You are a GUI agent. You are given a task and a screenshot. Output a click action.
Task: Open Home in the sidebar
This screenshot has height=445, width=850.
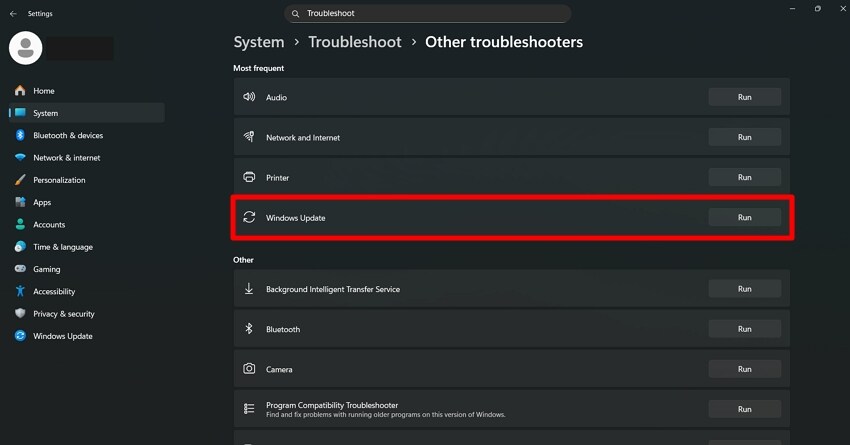(x=87, y=91)
